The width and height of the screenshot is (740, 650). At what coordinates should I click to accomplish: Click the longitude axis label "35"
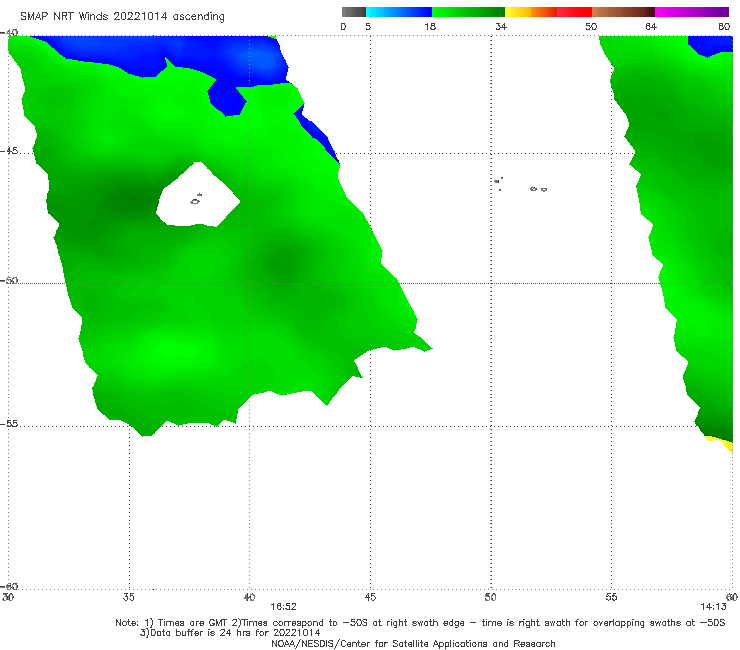point(128,597)
